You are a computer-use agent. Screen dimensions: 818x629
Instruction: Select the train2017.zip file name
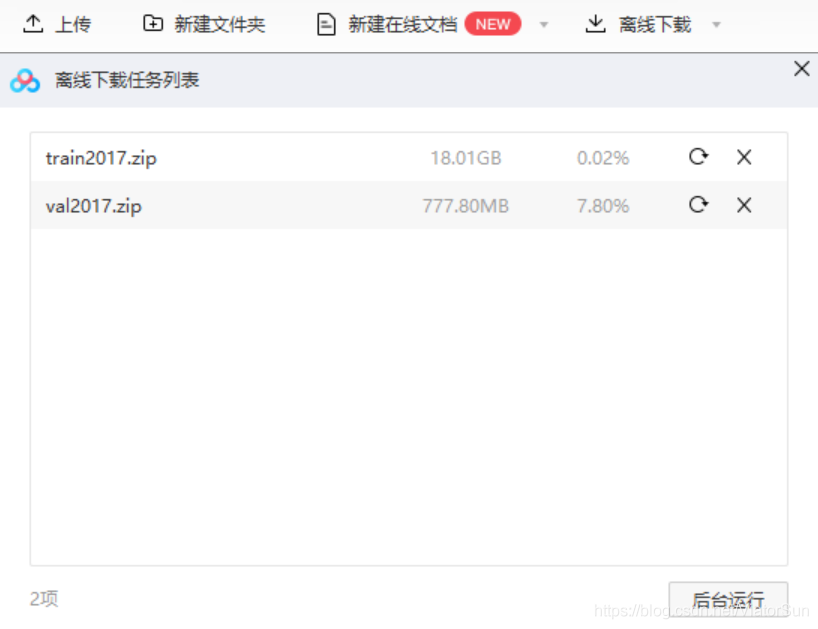101,158
